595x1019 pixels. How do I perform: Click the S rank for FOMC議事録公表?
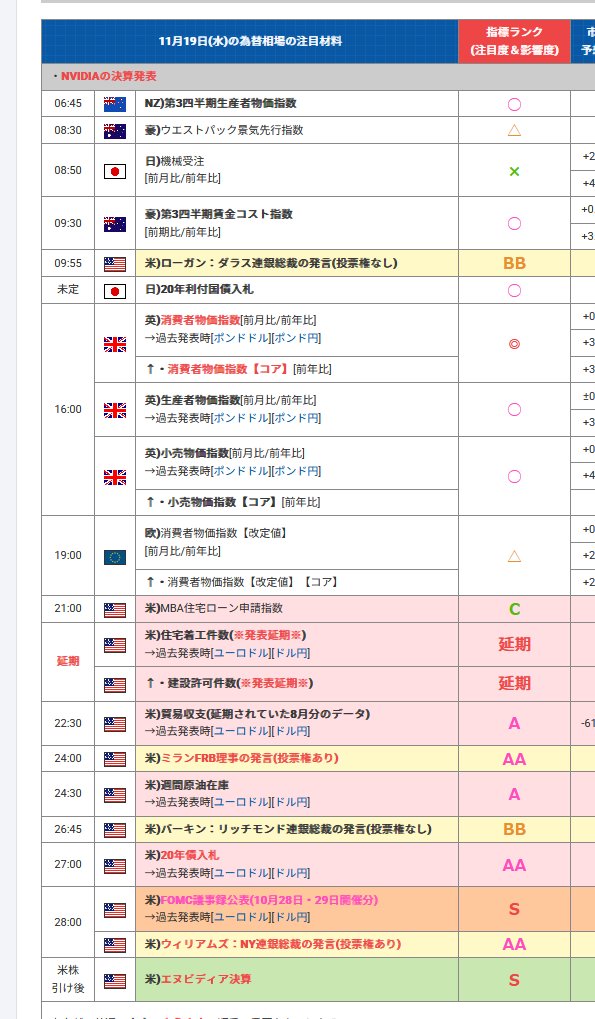(514, 909)
